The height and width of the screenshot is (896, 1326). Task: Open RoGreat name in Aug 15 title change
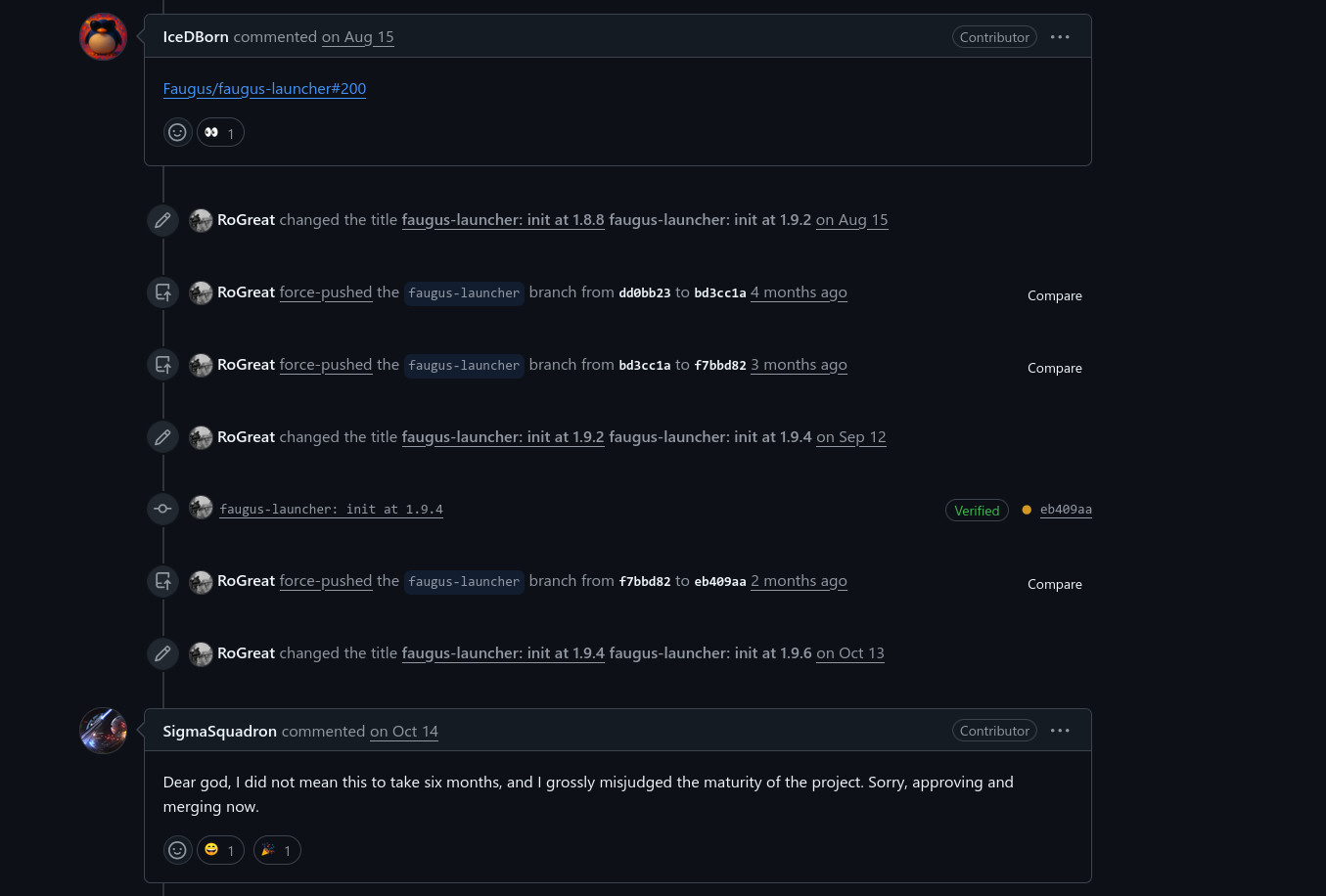tap(246, 220)
